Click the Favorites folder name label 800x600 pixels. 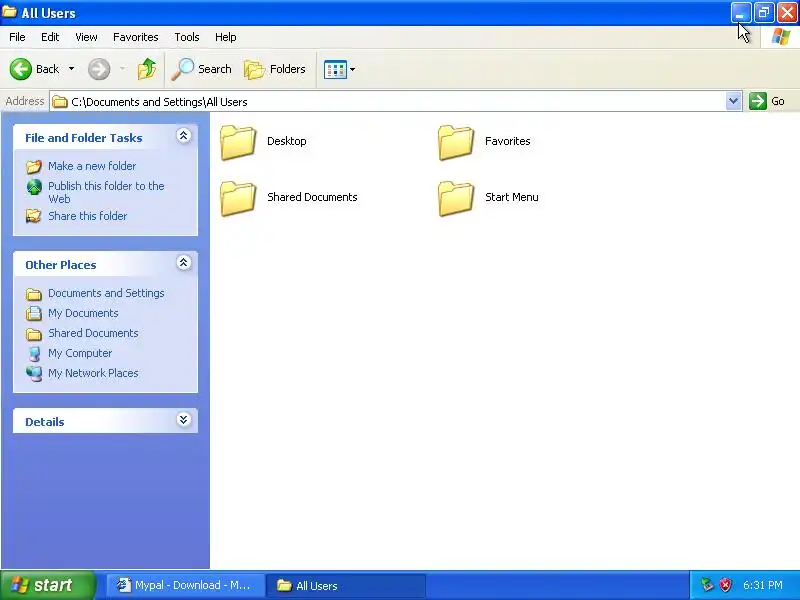tap(508, 141)
